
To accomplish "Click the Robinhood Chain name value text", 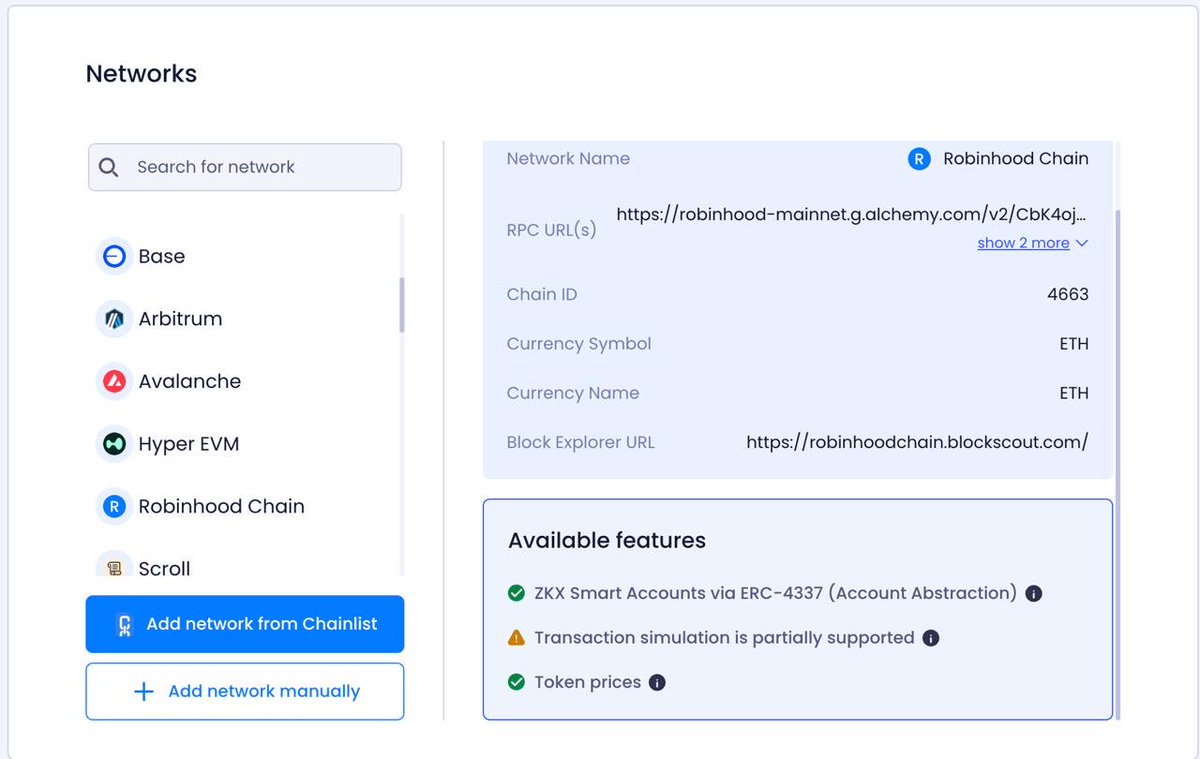I will (x=1016, y=158).
